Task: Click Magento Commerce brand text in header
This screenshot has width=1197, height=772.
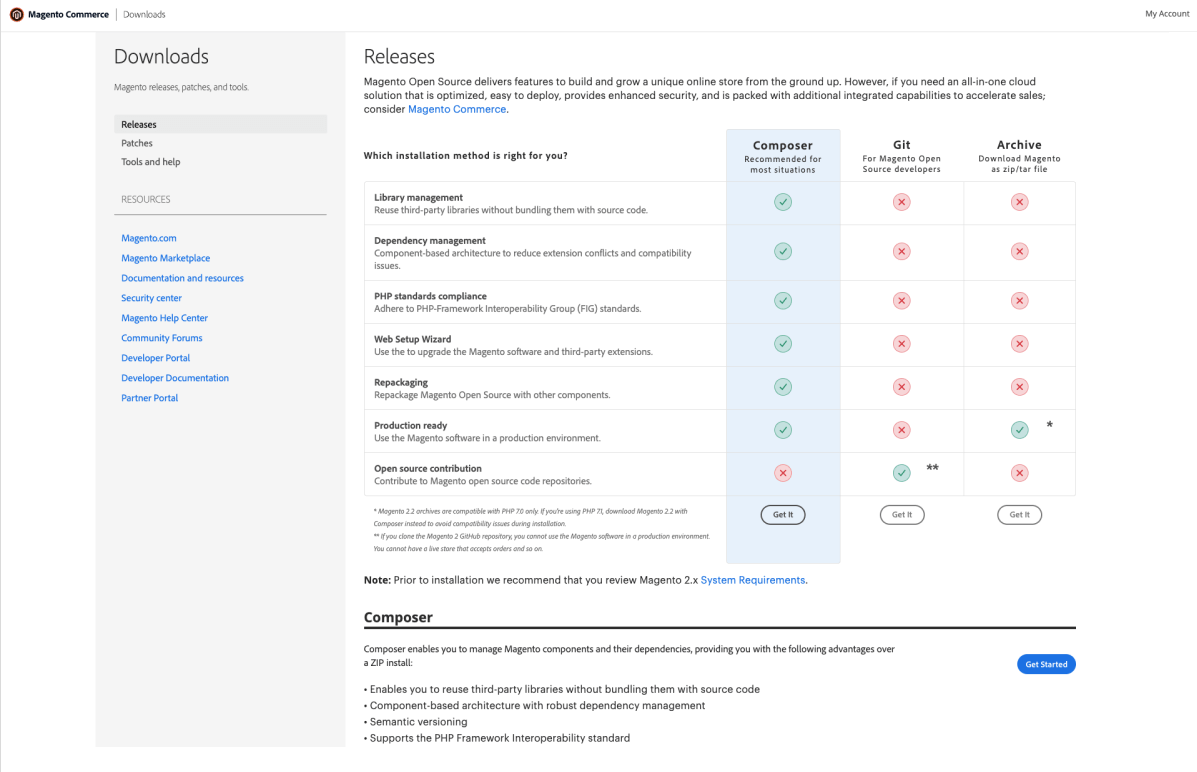Action: pyautogui.click(x=69, y=15)
